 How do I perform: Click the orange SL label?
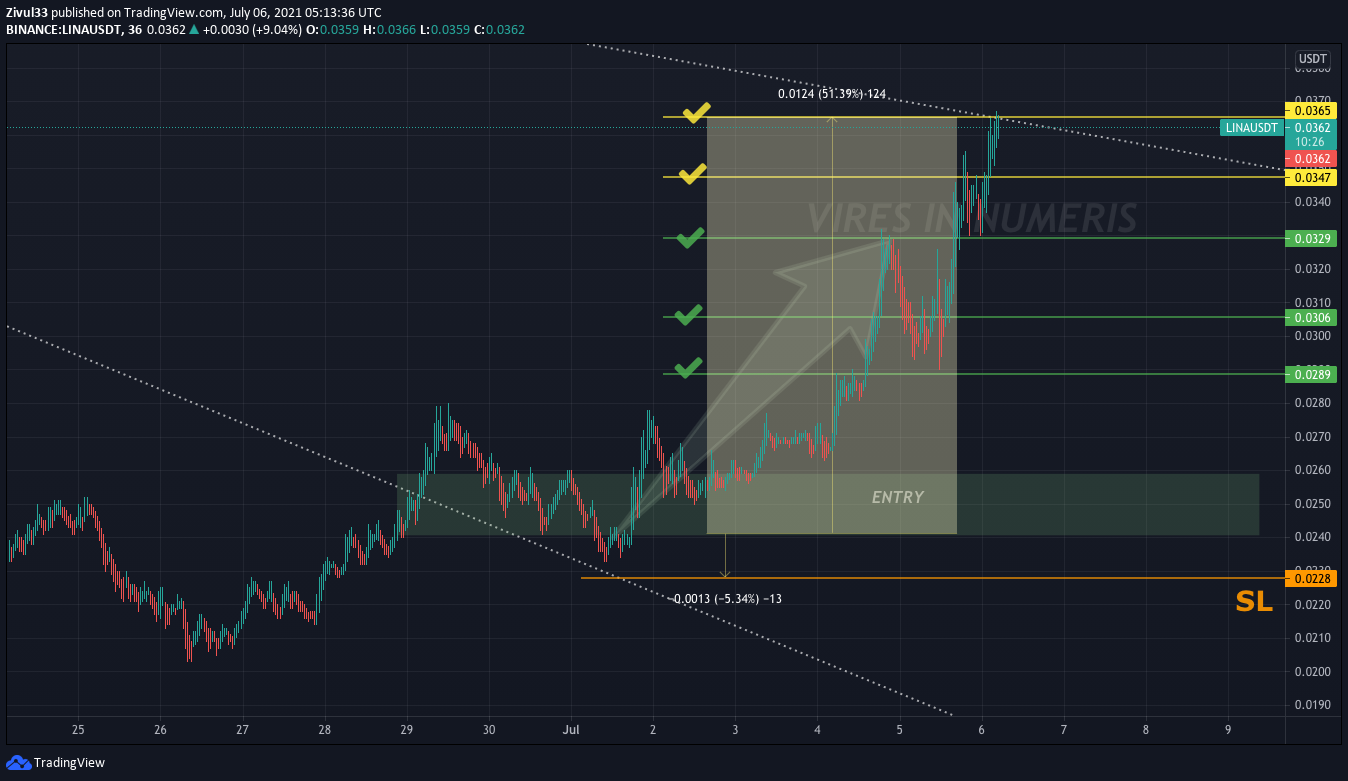1254,601
